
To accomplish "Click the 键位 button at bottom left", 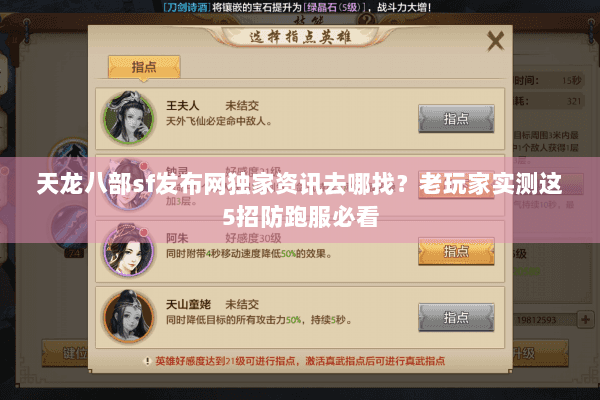I will point(65,353).
